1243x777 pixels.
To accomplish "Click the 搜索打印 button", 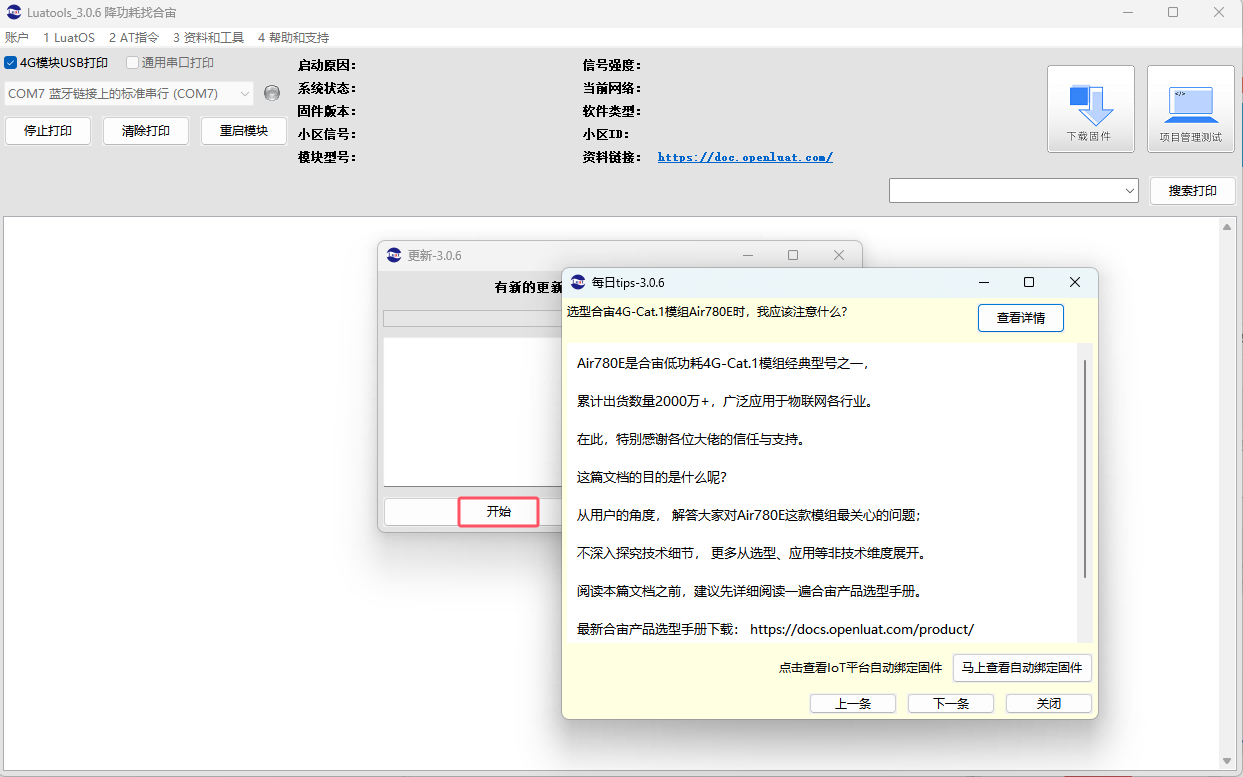I will (1193, 191).
